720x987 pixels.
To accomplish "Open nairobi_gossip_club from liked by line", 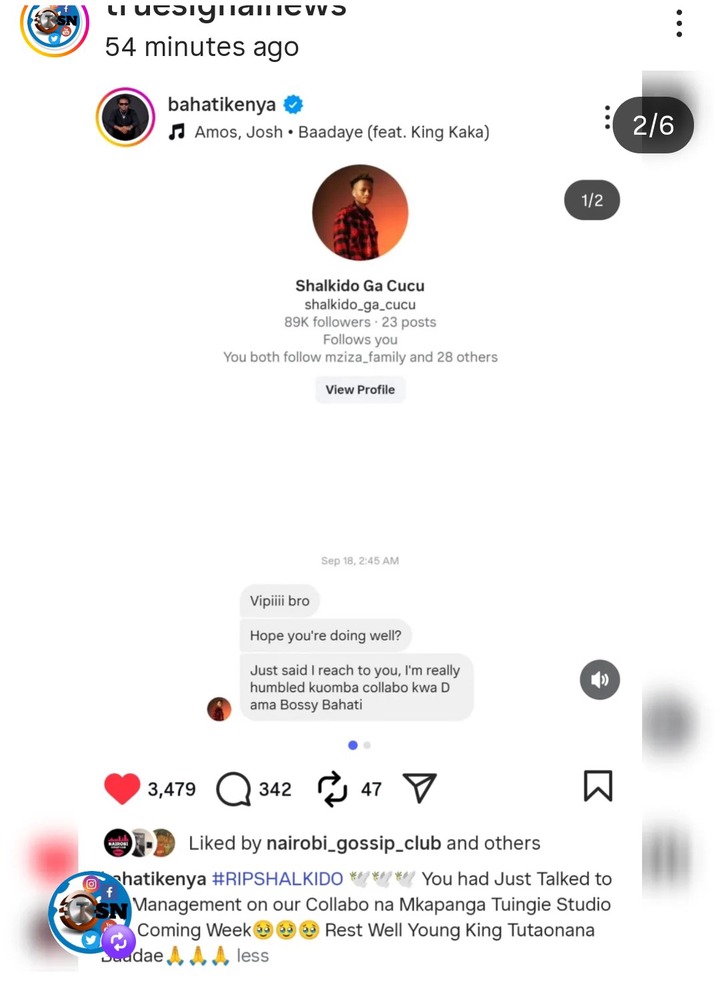I will (x=354, y=843).
